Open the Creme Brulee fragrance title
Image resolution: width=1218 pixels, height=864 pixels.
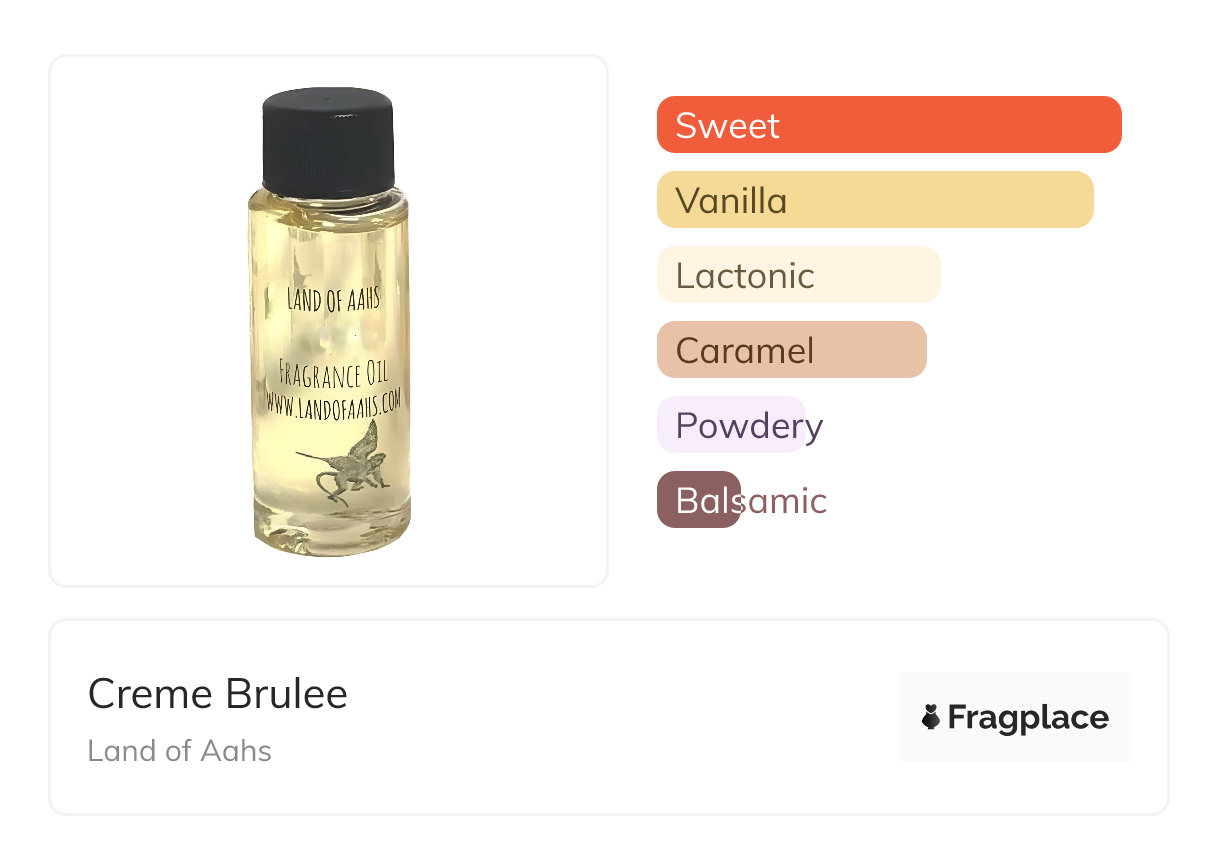click(x=218, y=694)
